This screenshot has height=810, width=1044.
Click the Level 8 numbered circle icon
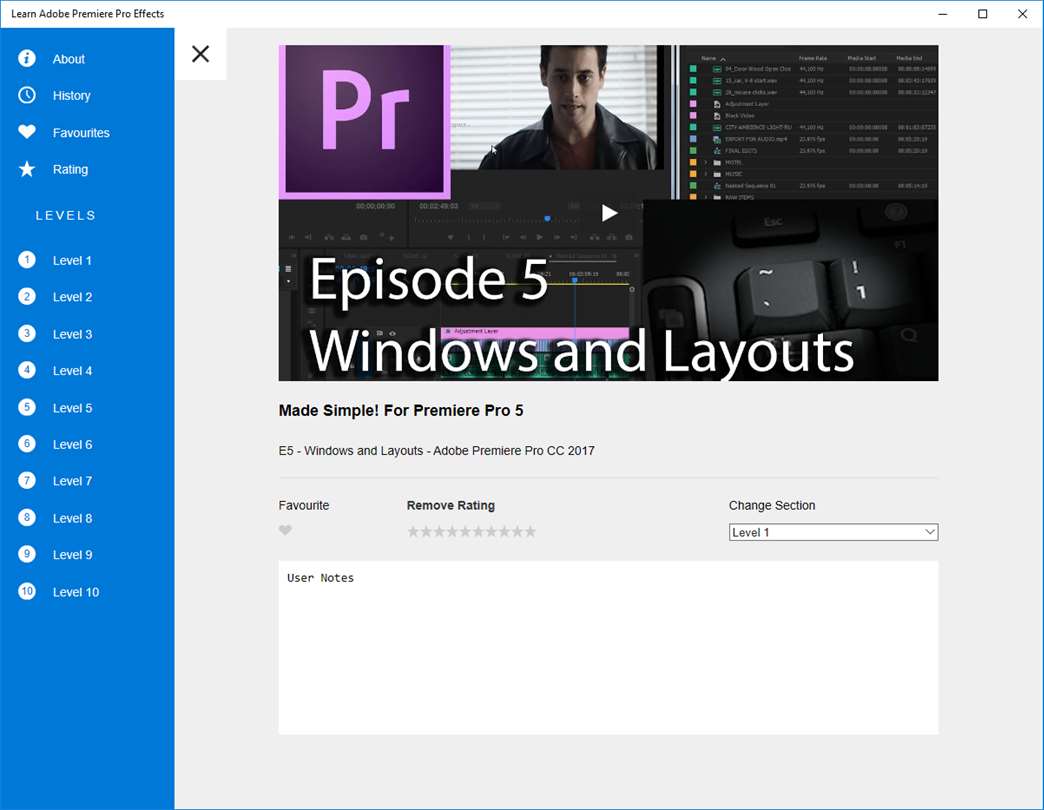tap(27, 517)
